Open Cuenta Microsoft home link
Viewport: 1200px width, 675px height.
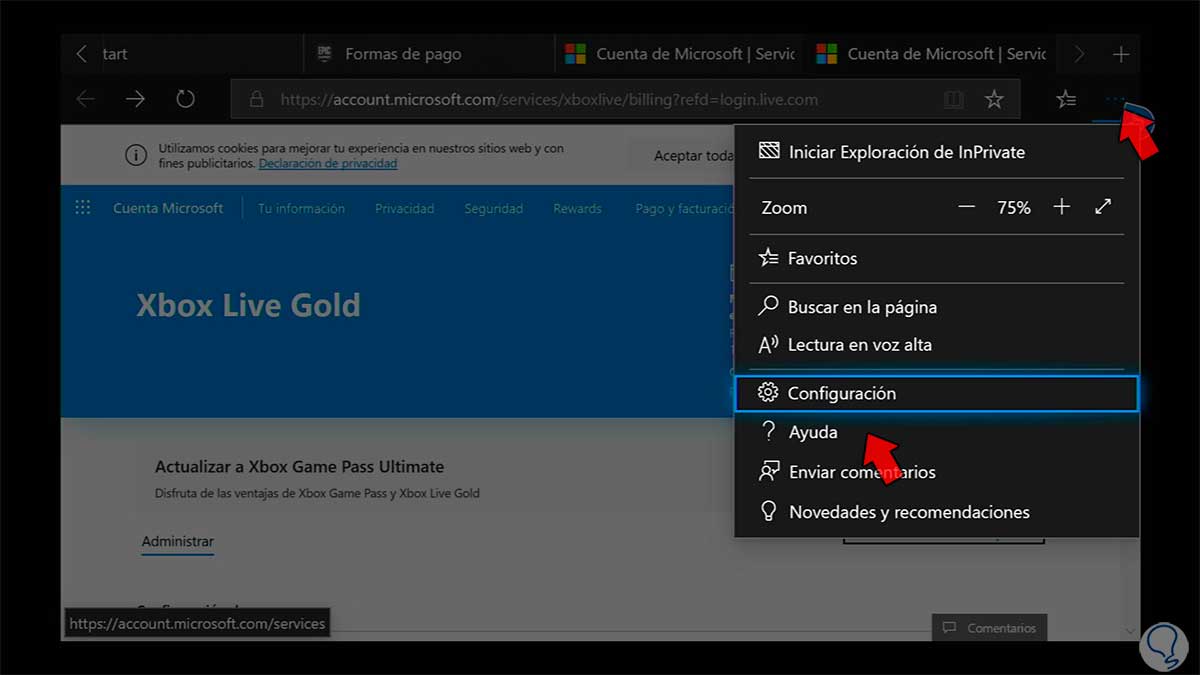point(168,208)
